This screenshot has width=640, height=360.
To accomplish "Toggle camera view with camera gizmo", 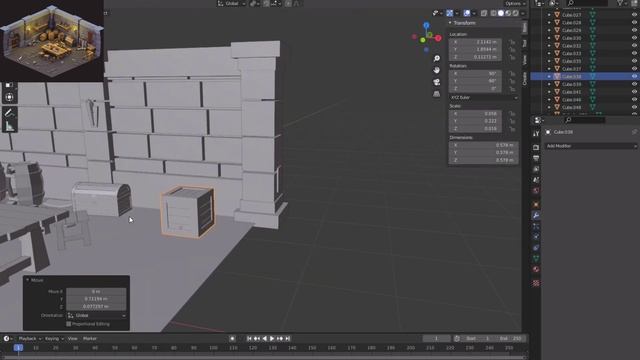I will 436,82.
